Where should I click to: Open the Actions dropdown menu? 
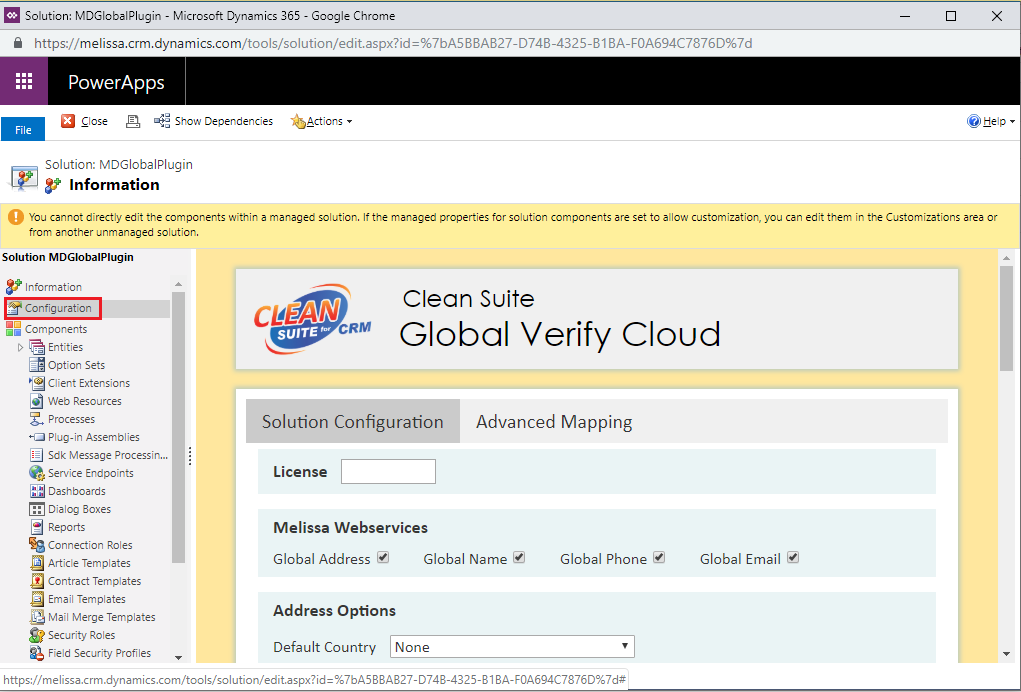[322, 121]
